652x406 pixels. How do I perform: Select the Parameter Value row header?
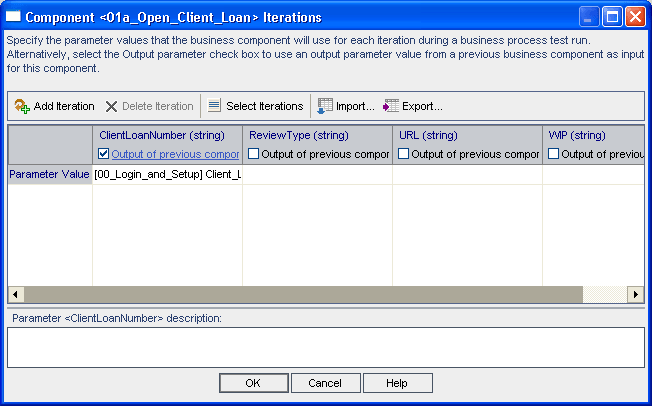pyautogui.click(x=50, y=174)
